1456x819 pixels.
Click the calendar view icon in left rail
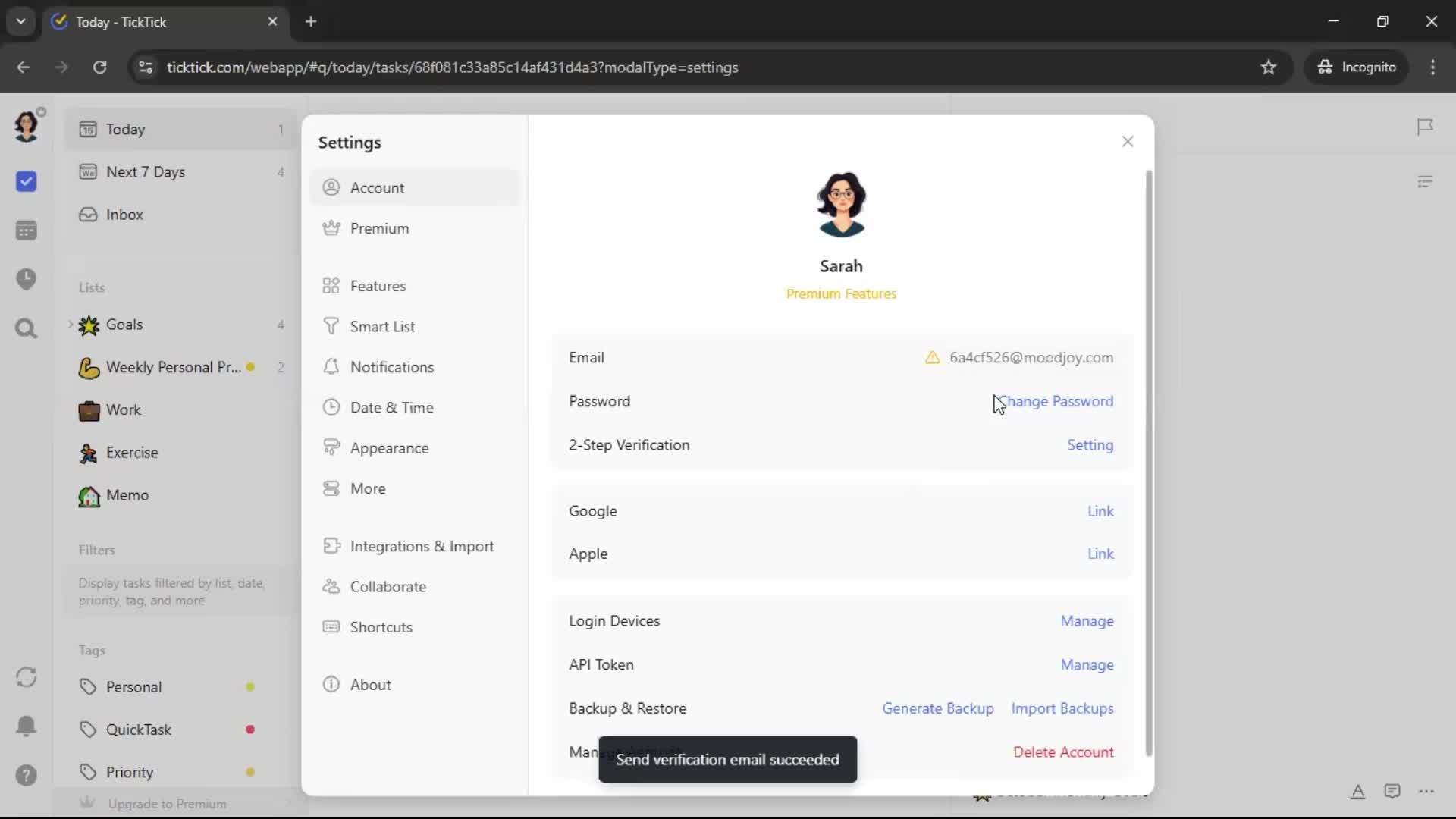(x=26, y=231)
